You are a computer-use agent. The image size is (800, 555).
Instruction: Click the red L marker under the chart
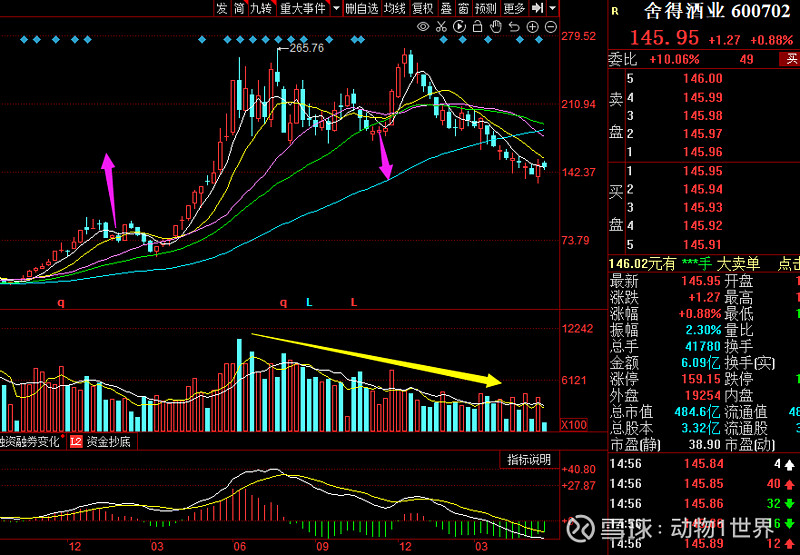tap(354, 302)
